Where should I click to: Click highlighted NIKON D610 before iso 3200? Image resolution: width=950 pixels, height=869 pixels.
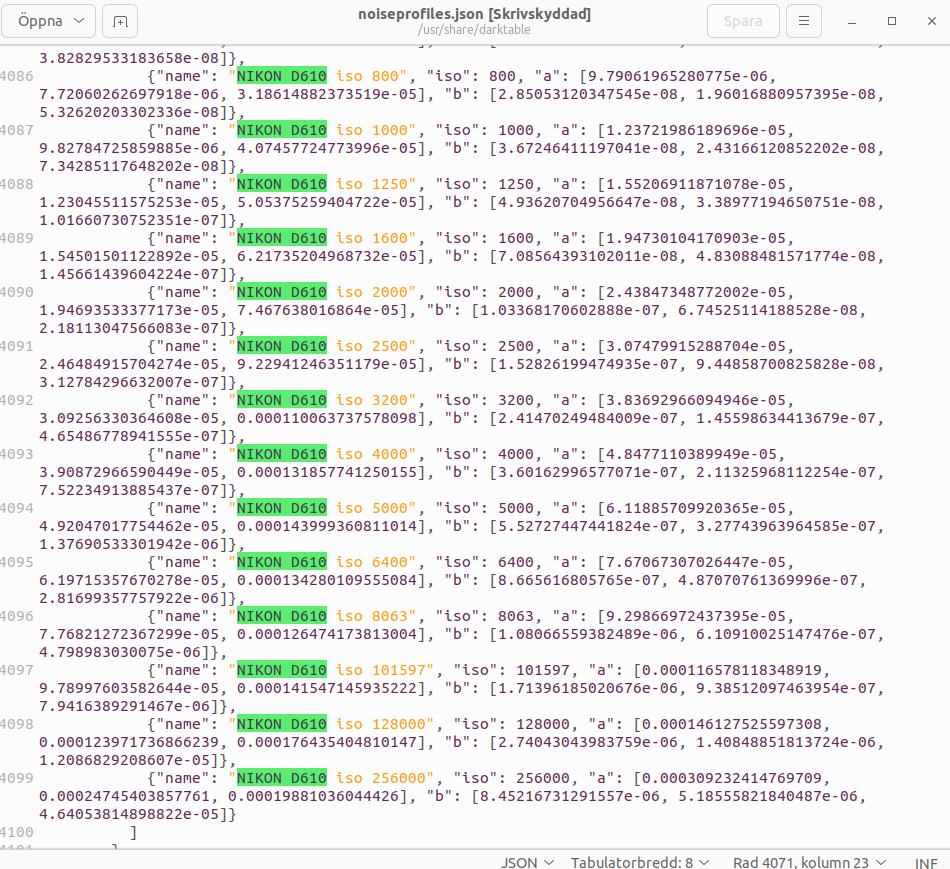coord(282,399)
